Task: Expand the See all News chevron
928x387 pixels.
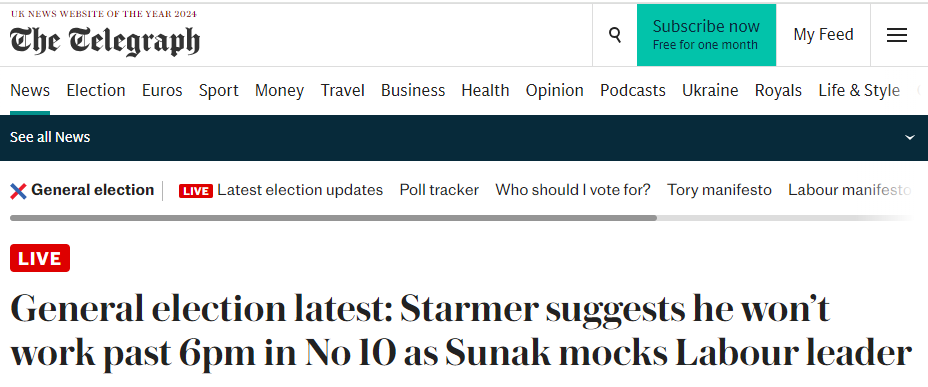Action: pyautogui.click(x=910, y=137)
